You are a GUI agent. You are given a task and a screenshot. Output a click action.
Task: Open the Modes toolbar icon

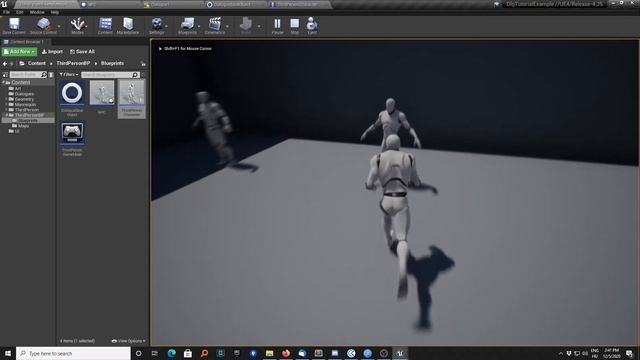tap(77, 26)
